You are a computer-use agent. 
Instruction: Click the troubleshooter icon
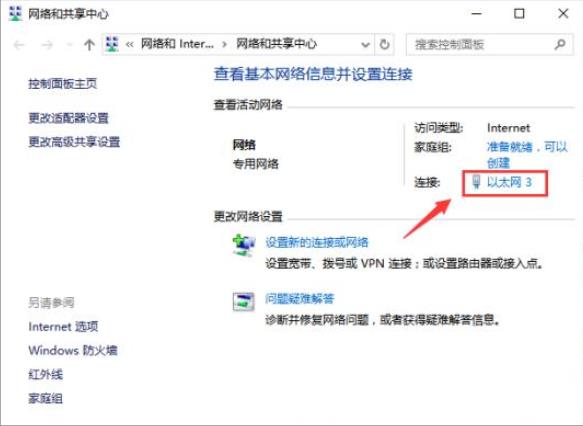(x=244, y=301)
